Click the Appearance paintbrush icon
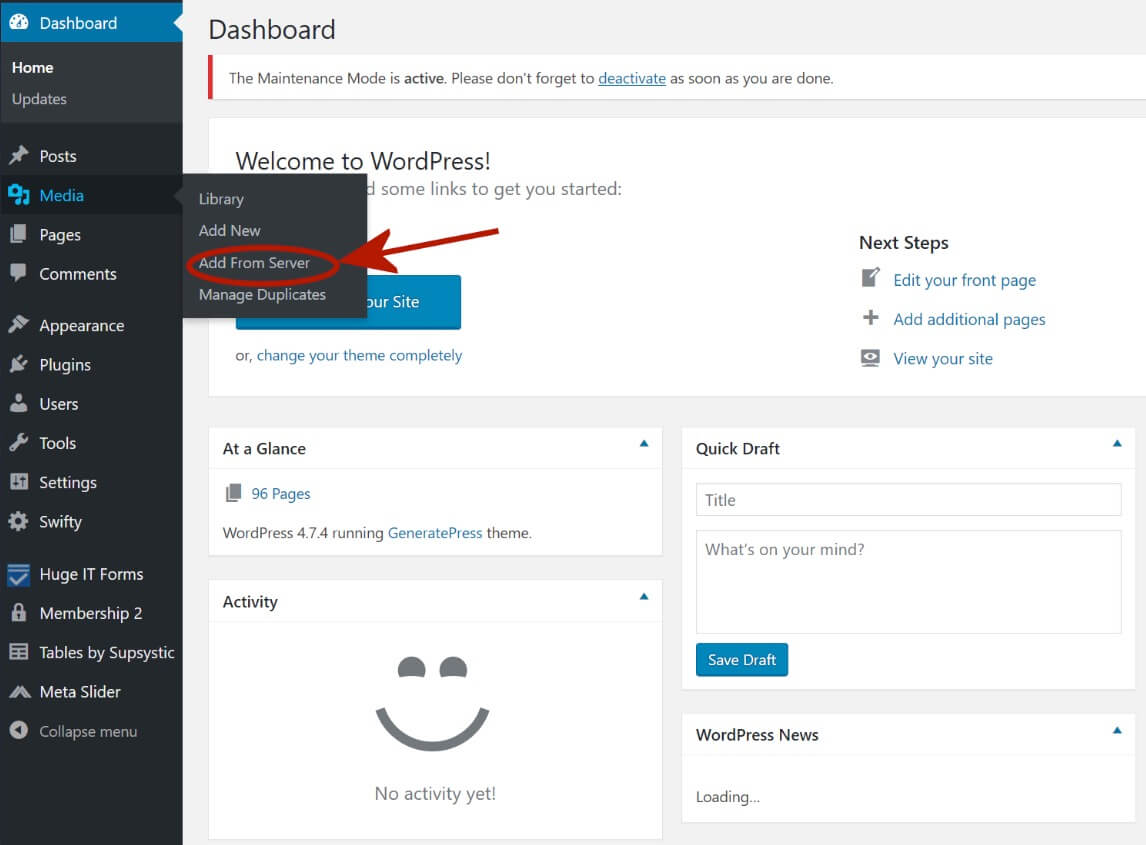This screenshot has height=845, width=1146. (19, 325)
